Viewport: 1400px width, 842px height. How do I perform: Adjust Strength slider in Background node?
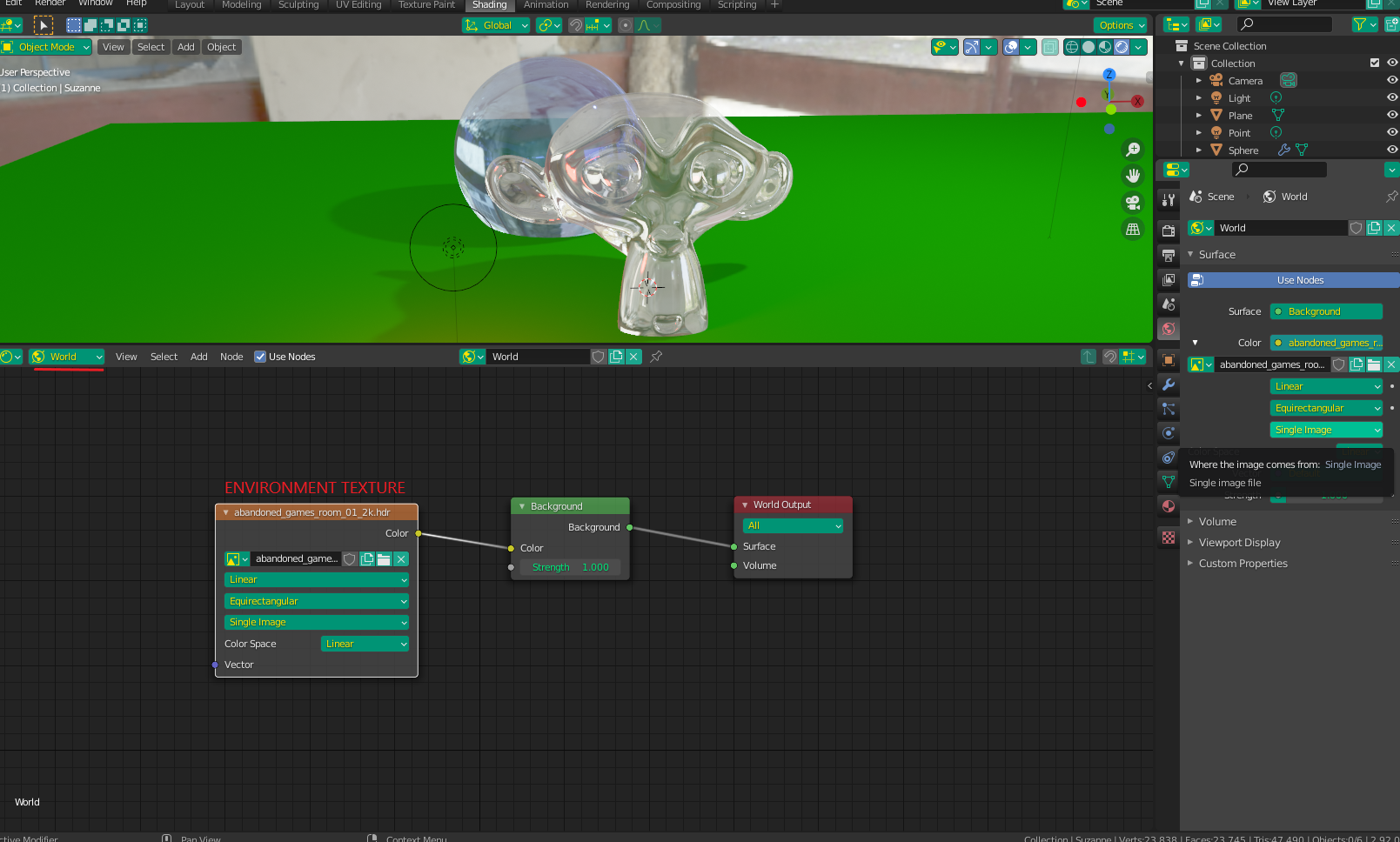pos(571,567)
